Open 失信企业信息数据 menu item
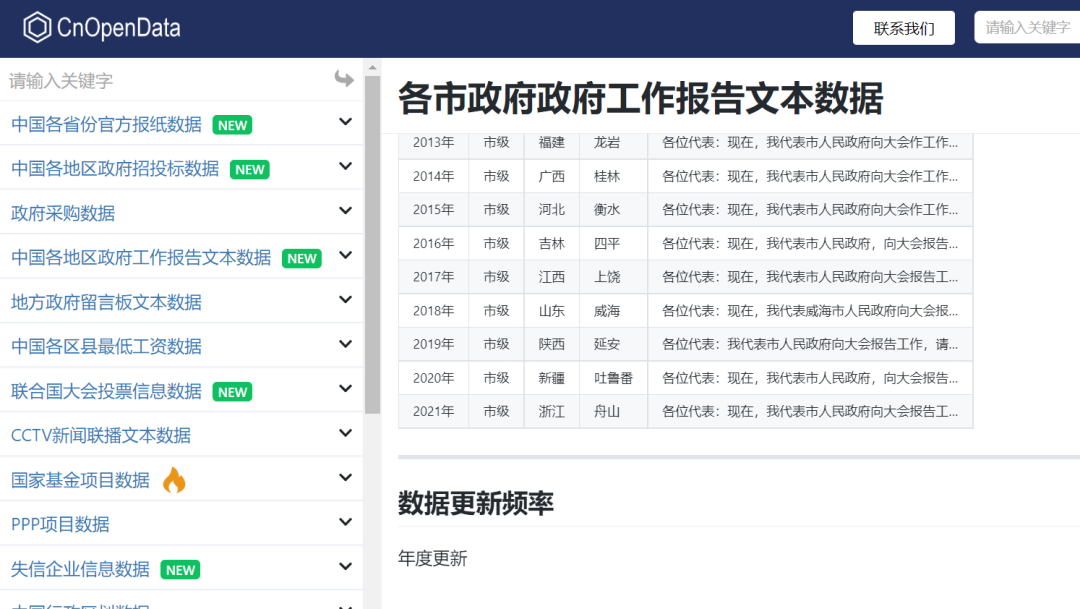The image size is (1080, 609). pos(80,569)
